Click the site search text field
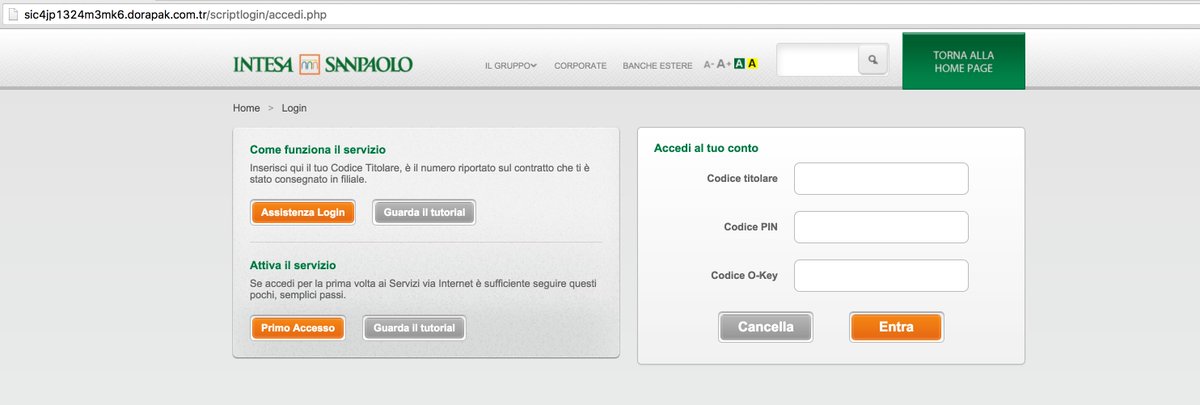The width and height of the screenshot is (1200, 405). pos(818,61)
